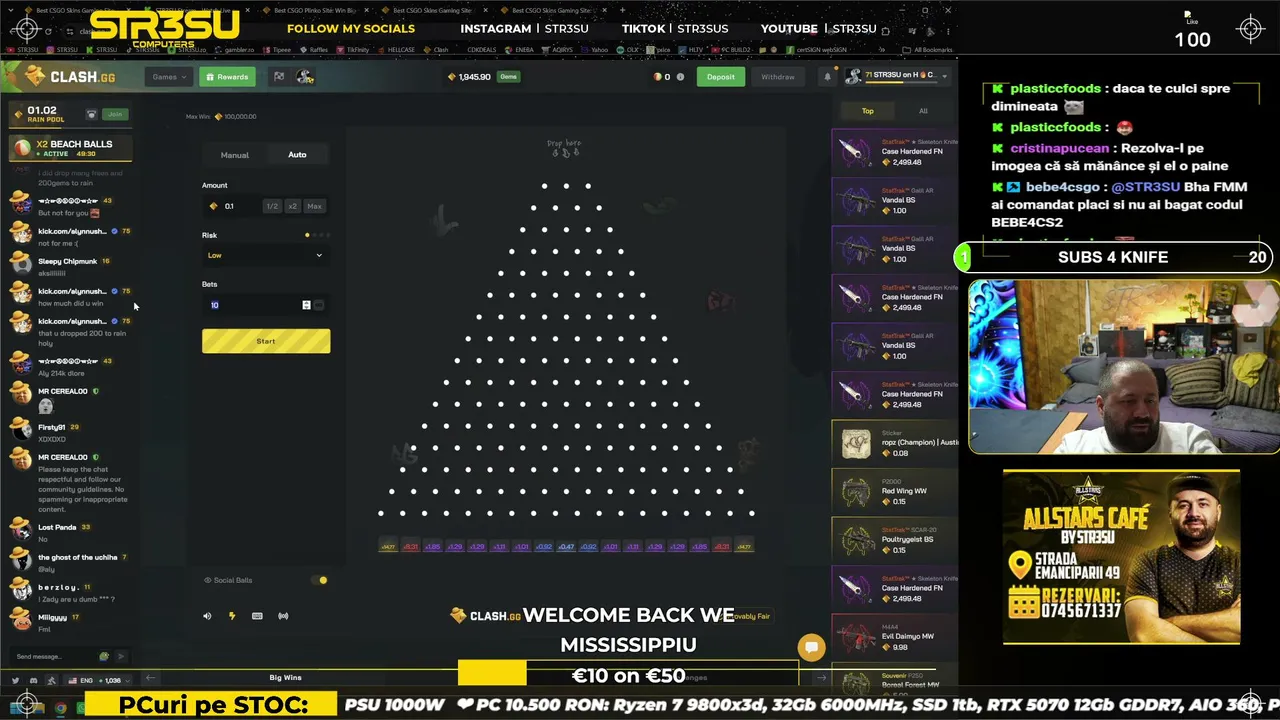
Task: Open the Games dropdown menu
Action: click(169, 77)
